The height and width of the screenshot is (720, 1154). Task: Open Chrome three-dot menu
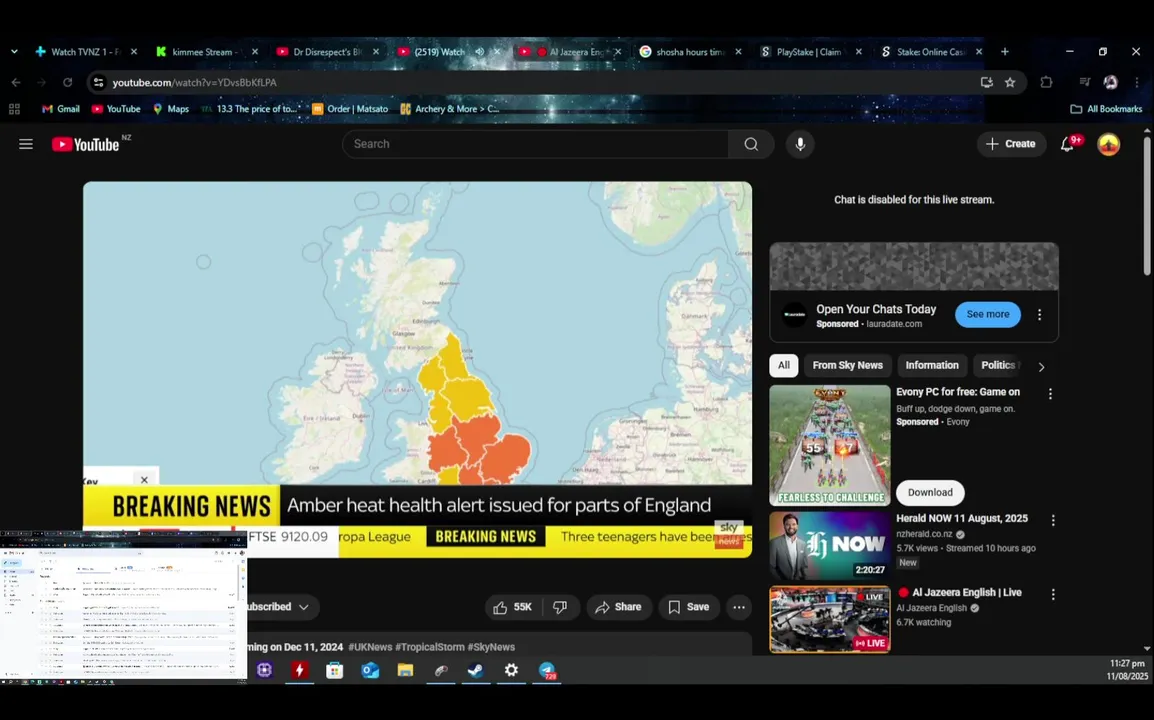point(1137,82)
